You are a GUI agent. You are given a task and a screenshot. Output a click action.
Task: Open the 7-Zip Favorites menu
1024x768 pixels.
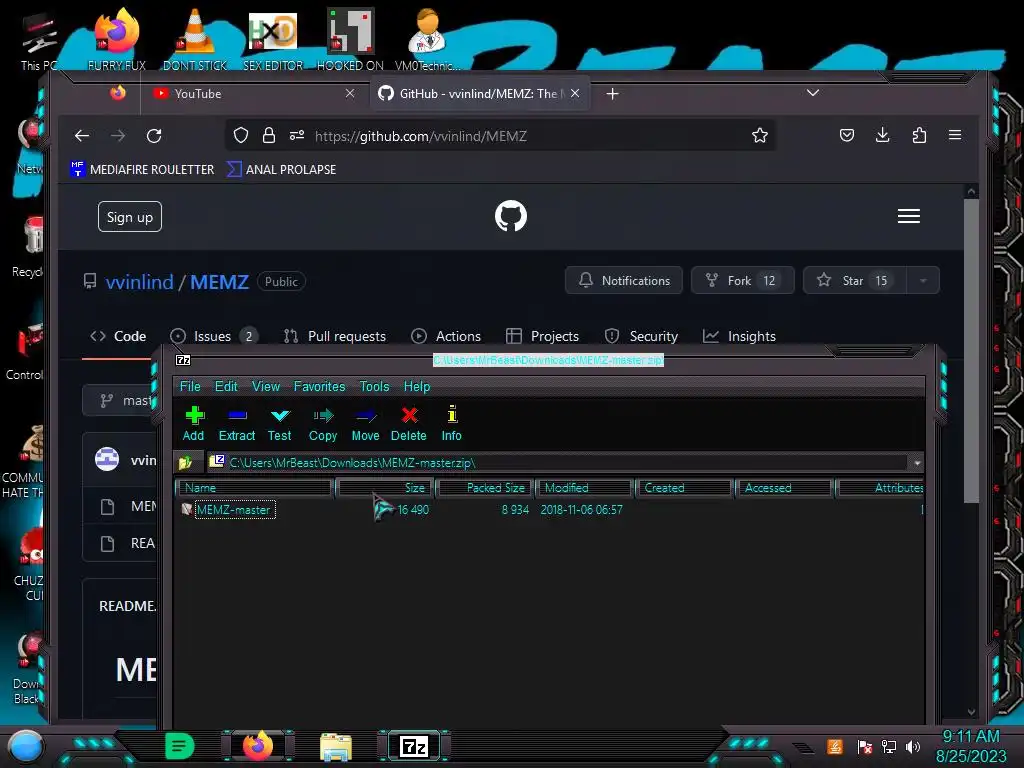point(319,386)
